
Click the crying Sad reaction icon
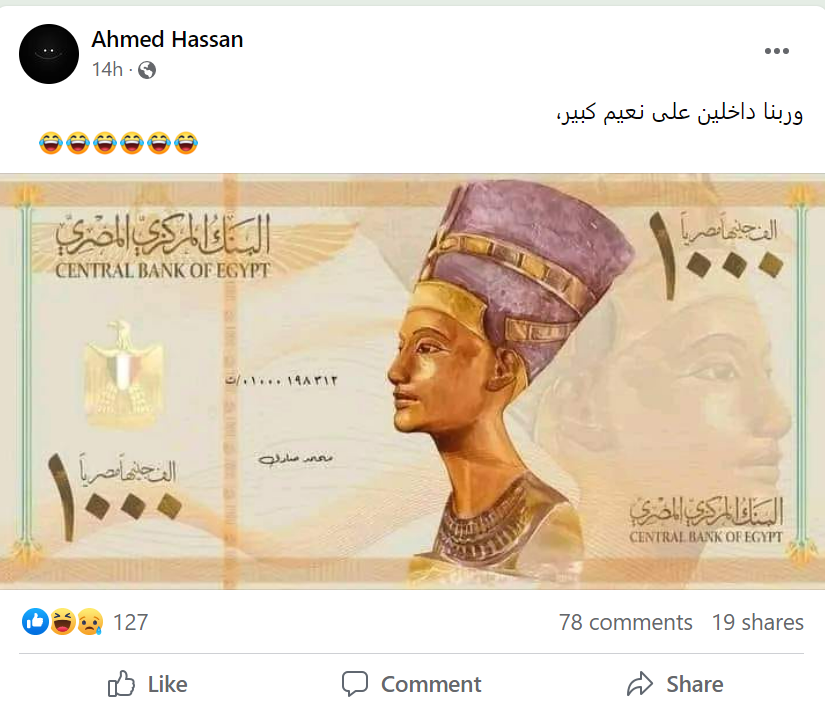pos(90,622)
